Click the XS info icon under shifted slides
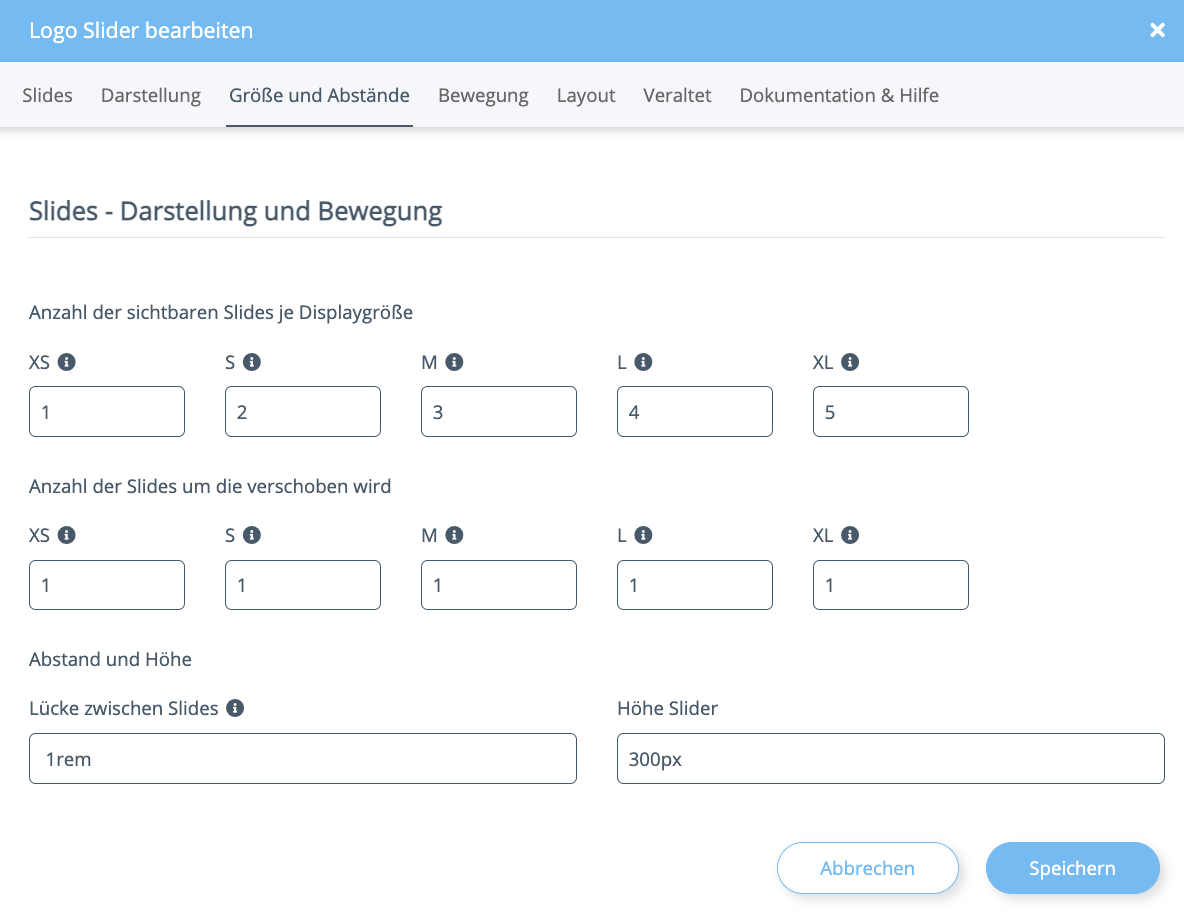 (66, 535)
